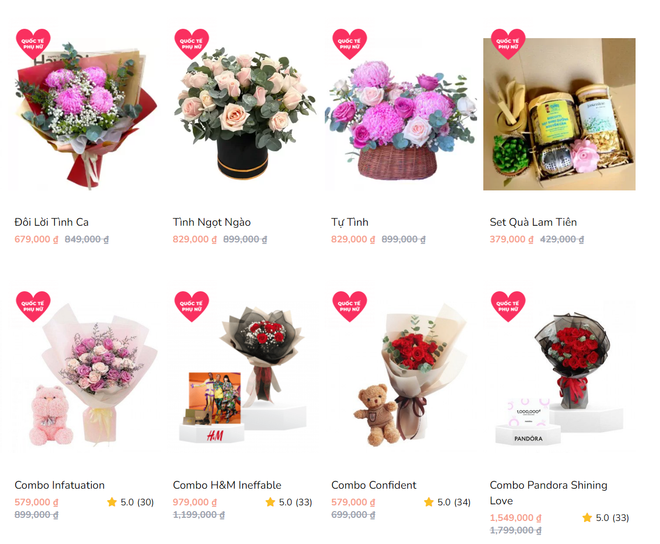Open Tình Ngọt Ngào product title
Viewport: 660px width, 544px height.
[212, 222]
